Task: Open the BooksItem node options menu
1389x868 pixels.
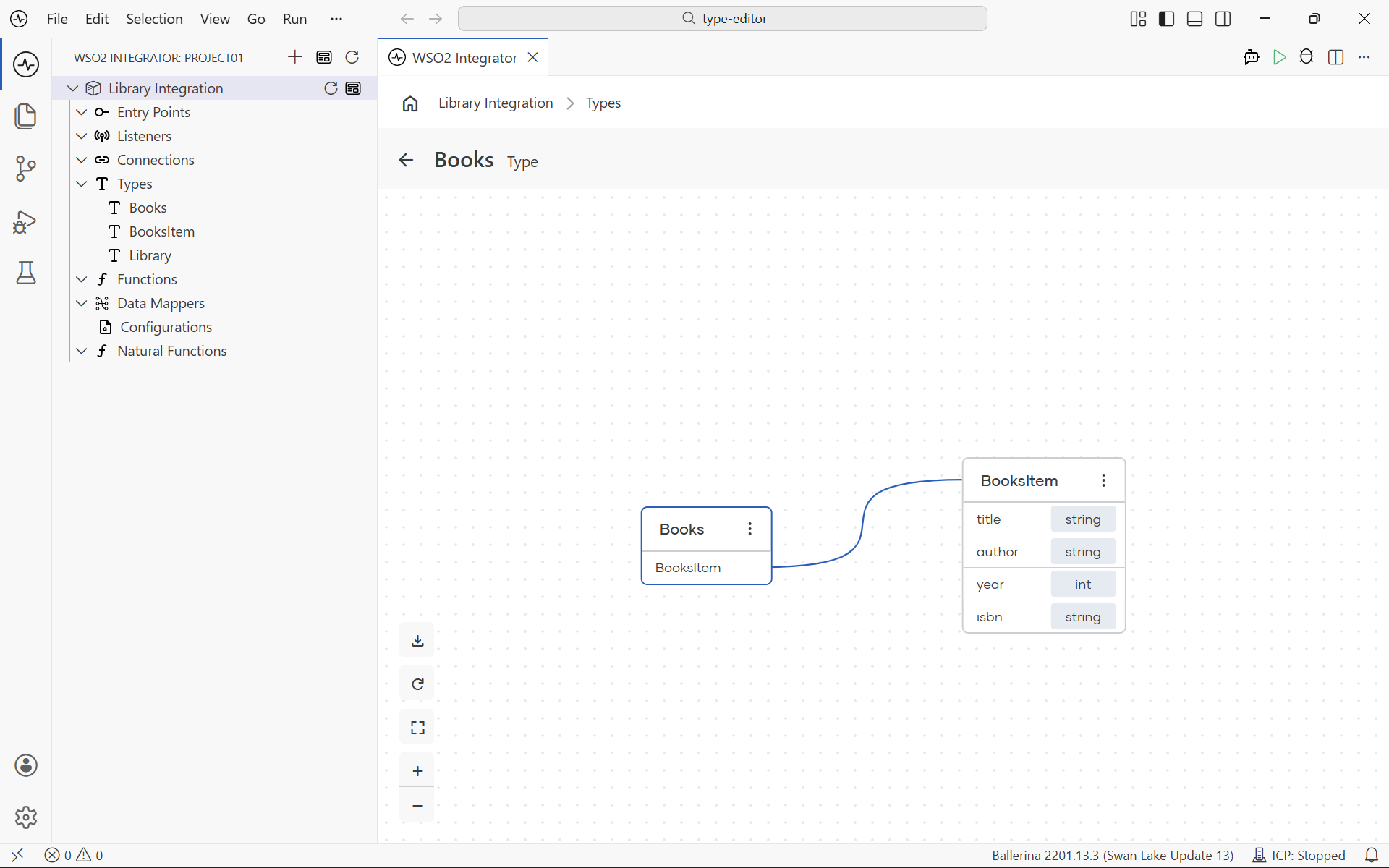Action: click(x=1104, y=481)
